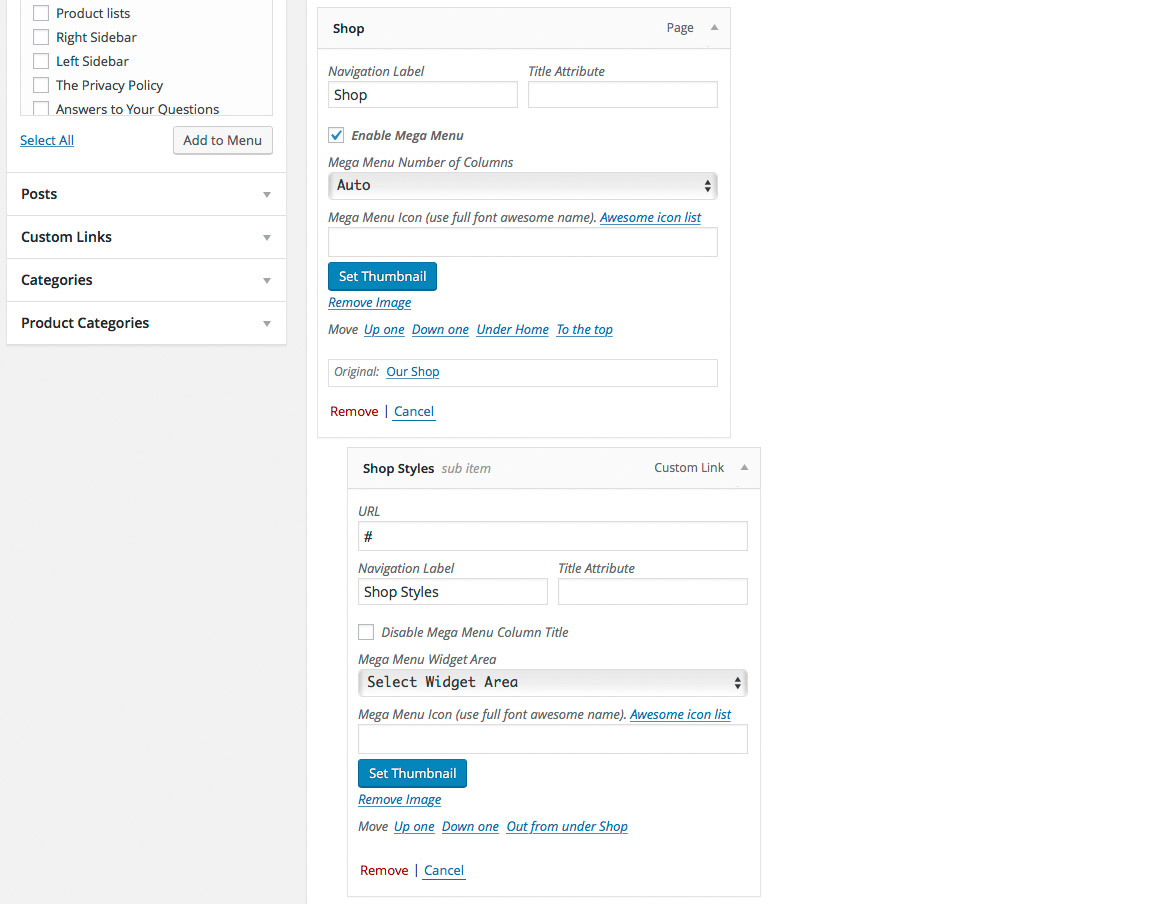Viewport: 1161px width, 904px height.
Task: Click the Add to Menu button
Action: (223, 140)
